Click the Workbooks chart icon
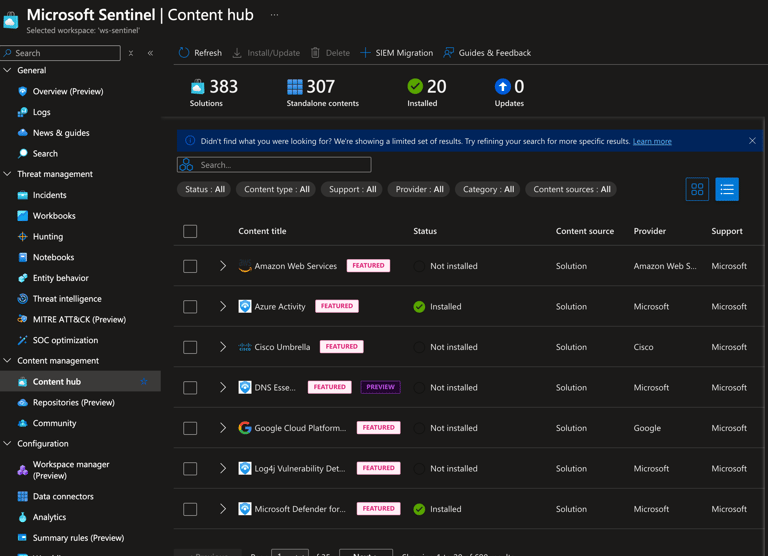Screen dimensions: 768x556 [23, 216]
